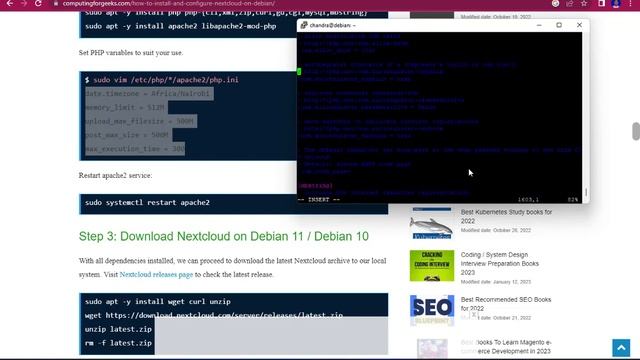Open the Kubernetes books thumbnail image
The height and width of the screenshot is (360, 640).
pyautogui.click(x=432, y=224)
